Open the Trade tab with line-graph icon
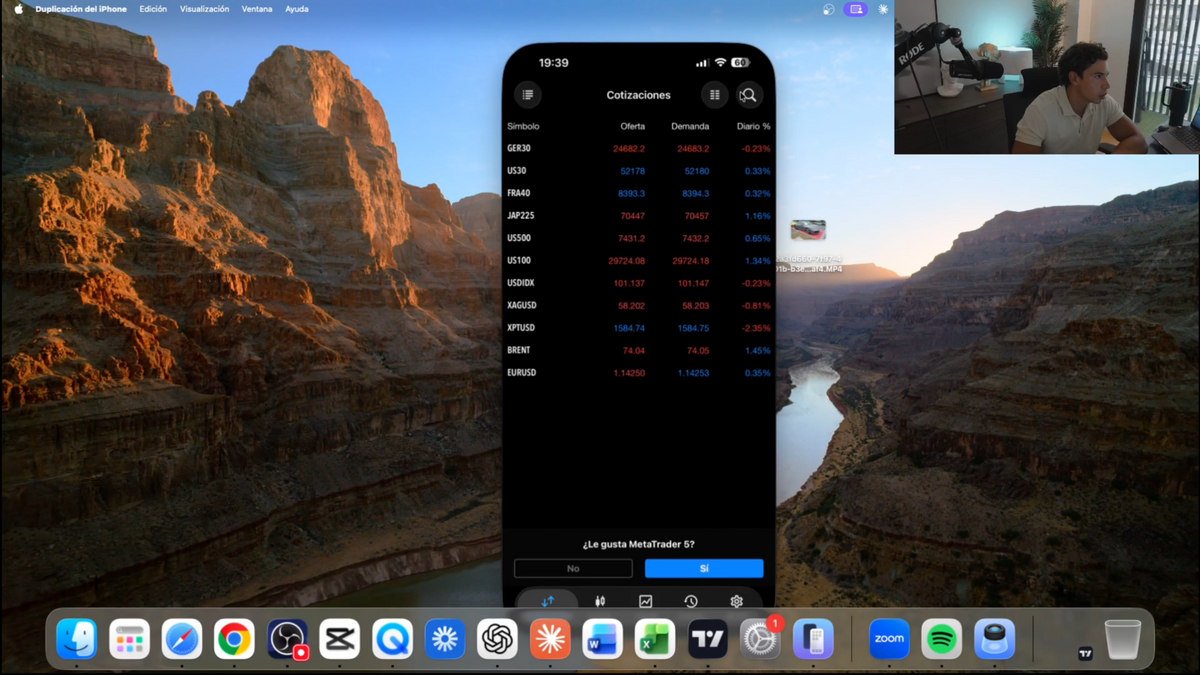The height and width of the screenshot is (675, 1200). 646,601
